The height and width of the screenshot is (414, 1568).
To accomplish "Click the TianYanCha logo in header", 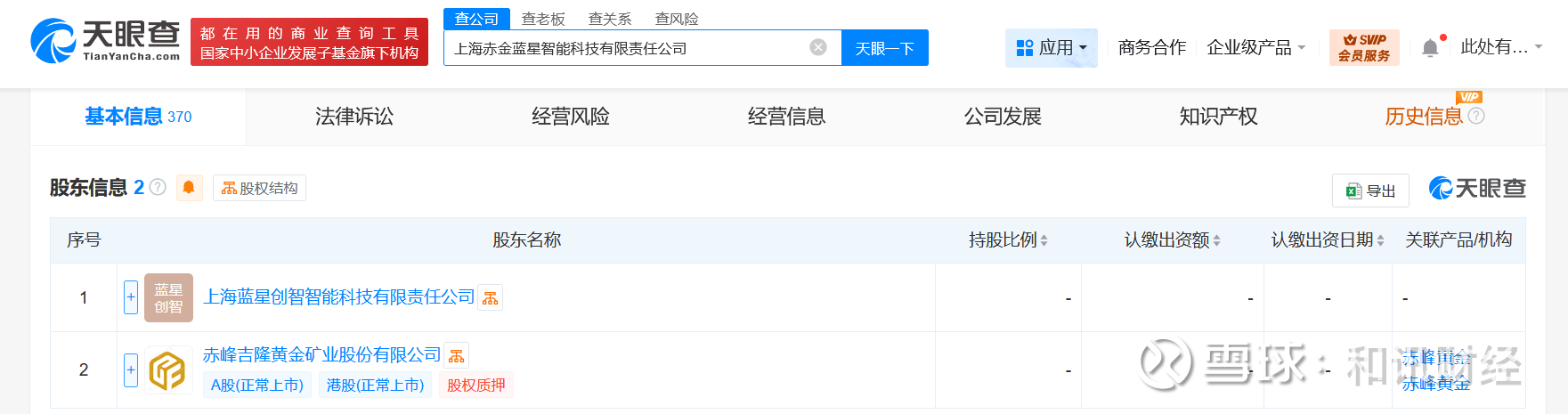I will tap(105, 41).
